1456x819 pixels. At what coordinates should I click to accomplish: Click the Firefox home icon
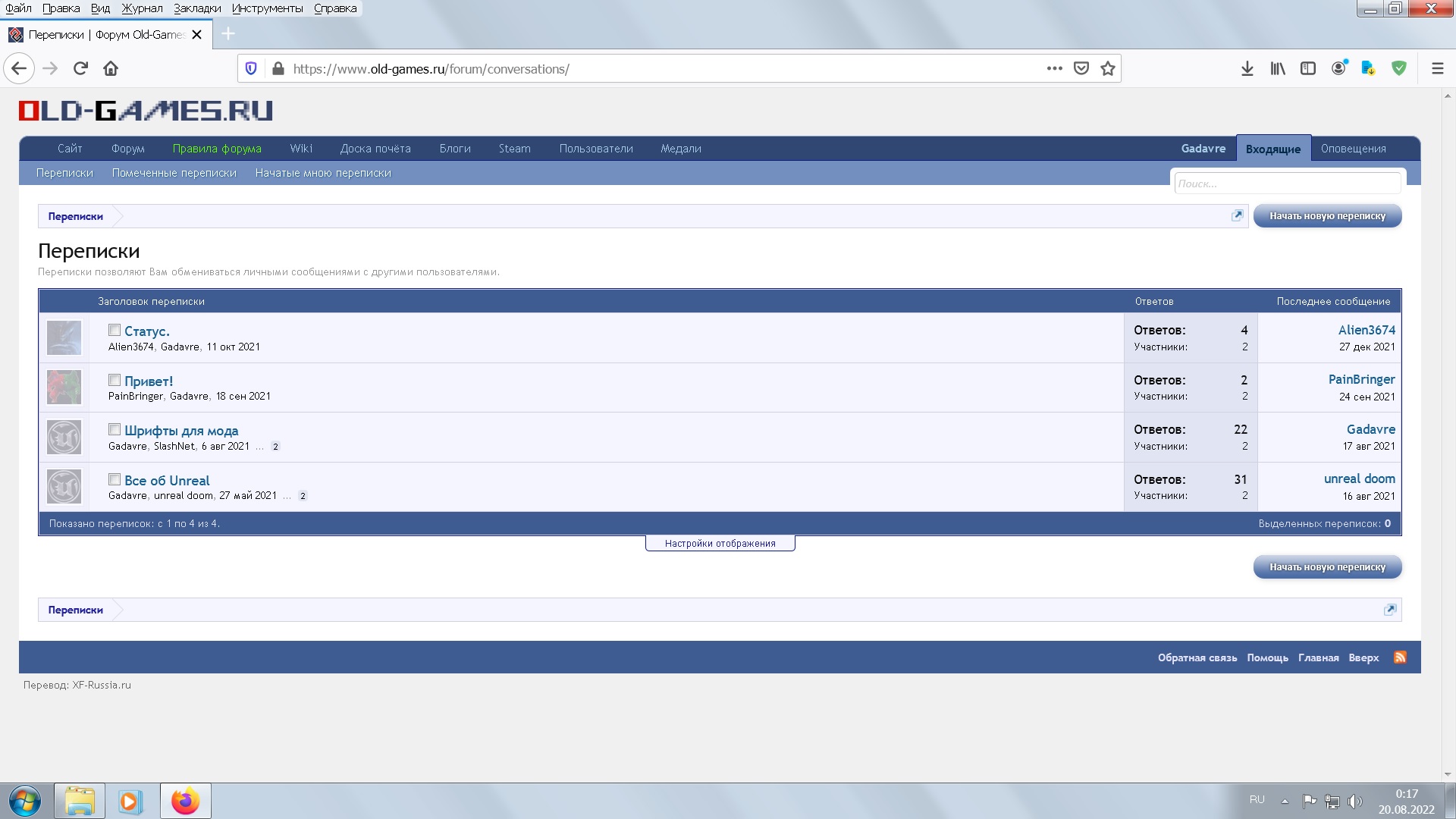[x=111, y=69]
